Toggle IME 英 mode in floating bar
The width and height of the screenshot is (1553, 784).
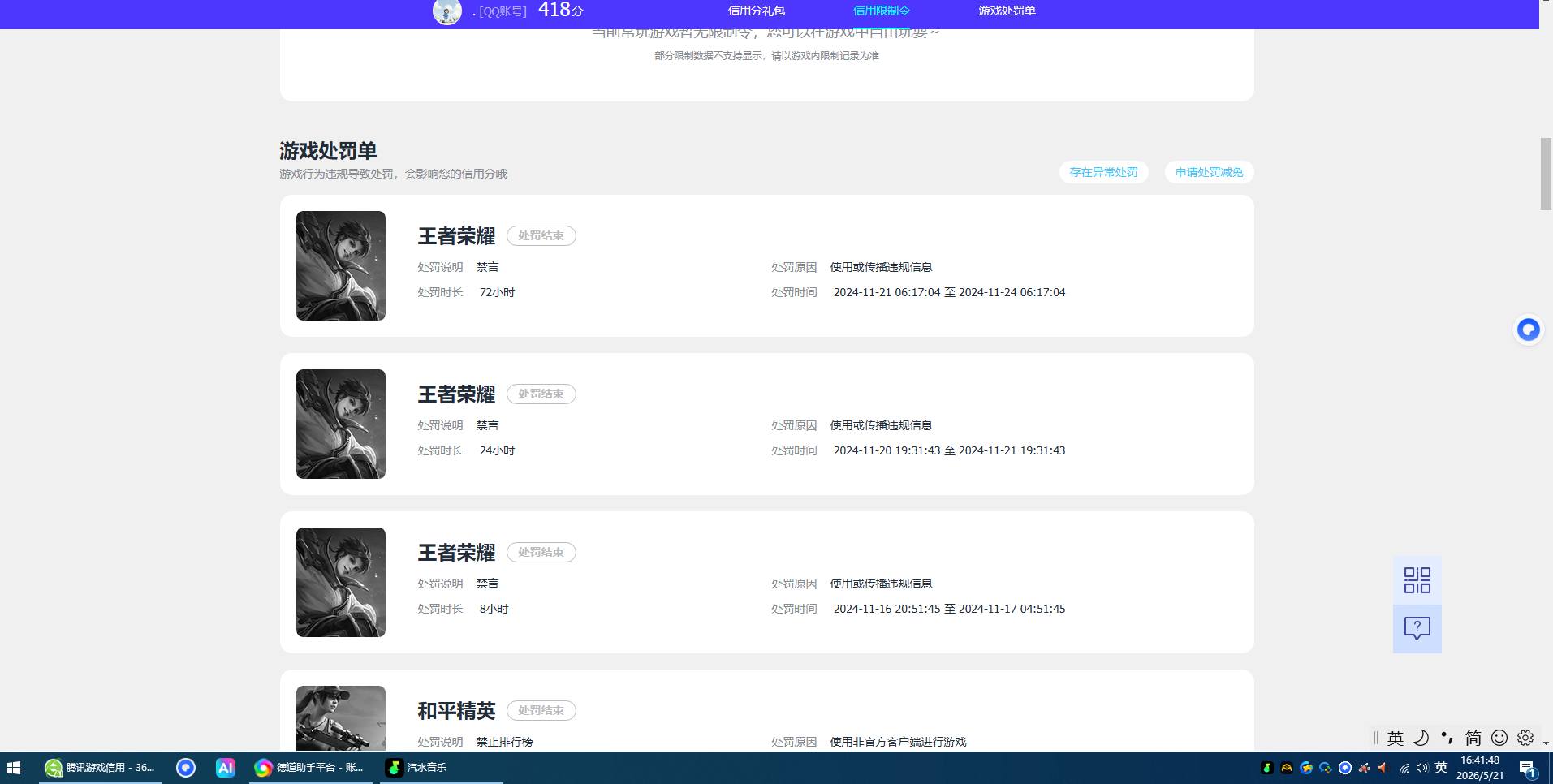pos(1396,738)
